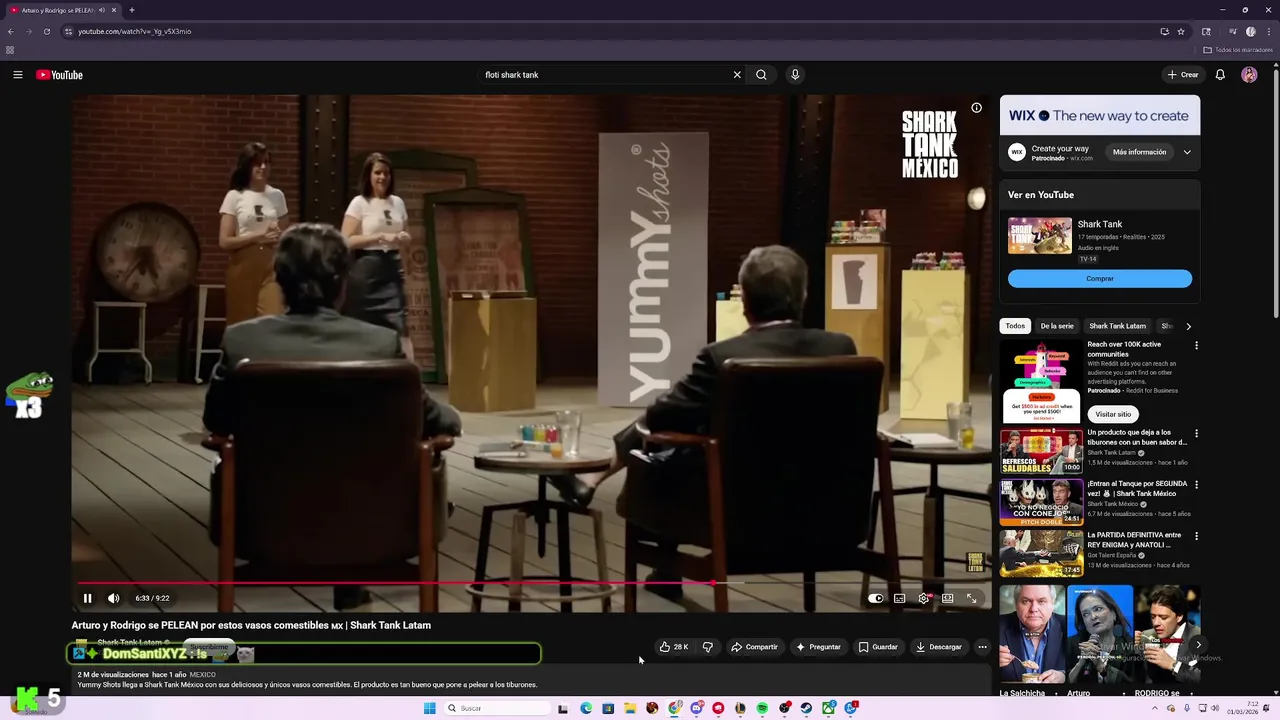Open the YouTube hamburger guide menu

18,75
